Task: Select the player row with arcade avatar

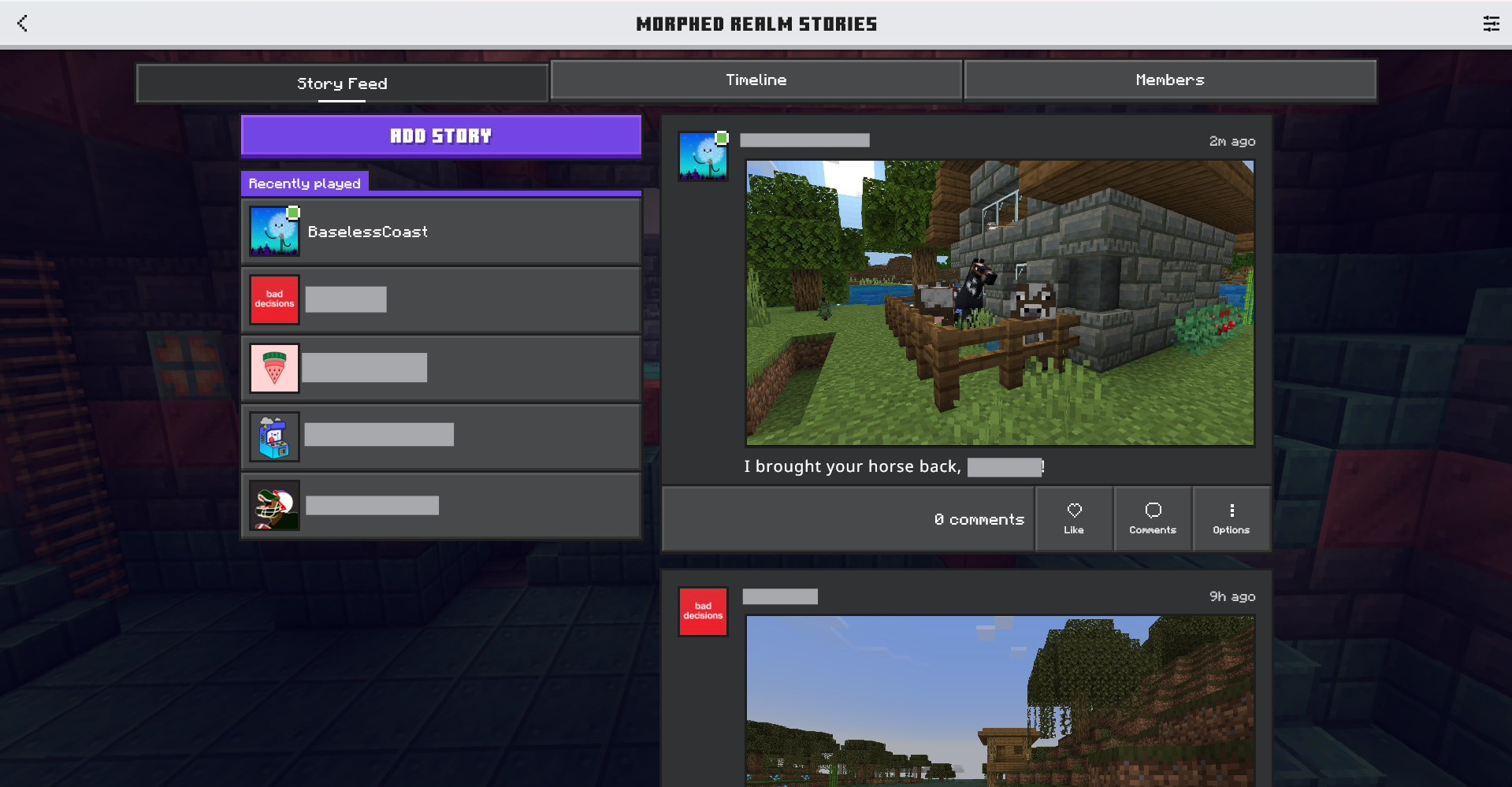Action: coord(441,436)
